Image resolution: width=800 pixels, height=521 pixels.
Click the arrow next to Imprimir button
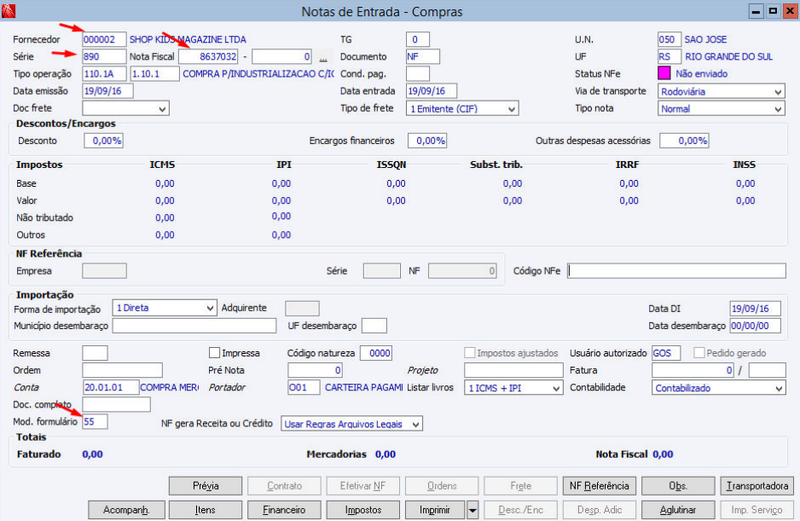472,510
